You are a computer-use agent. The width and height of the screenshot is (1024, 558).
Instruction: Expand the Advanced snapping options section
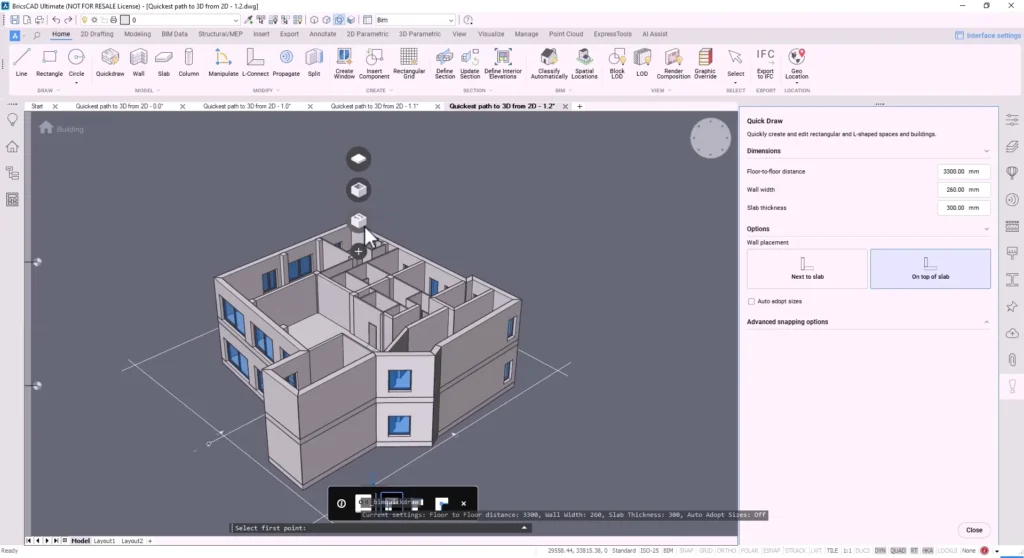click(986, 322)
